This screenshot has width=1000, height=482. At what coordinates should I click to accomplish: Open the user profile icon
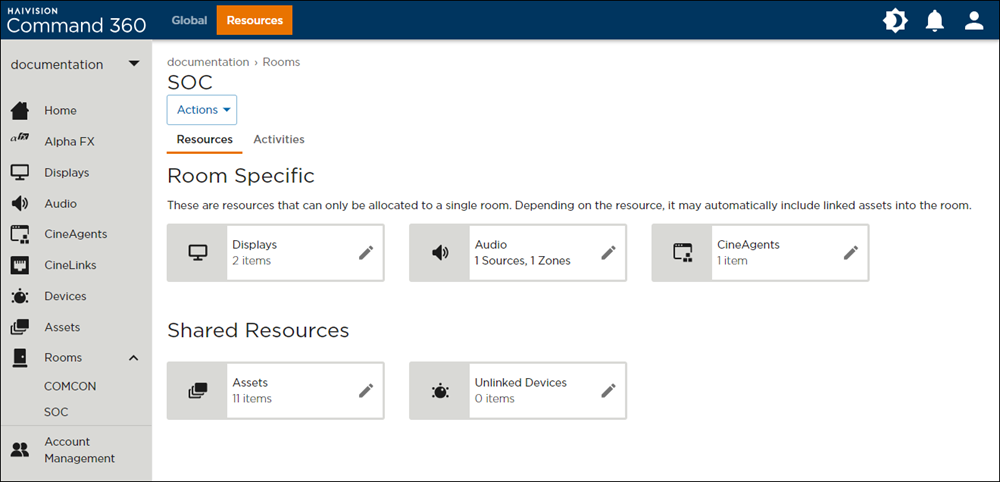coord(974,20)
